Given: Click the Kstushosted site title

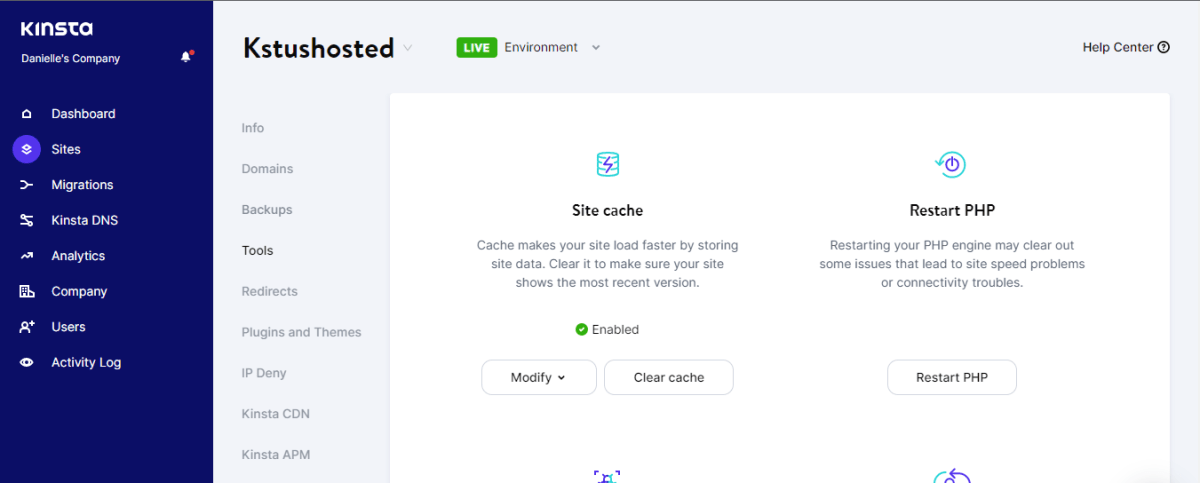Looking at the screenshot, I should point(318,48).
